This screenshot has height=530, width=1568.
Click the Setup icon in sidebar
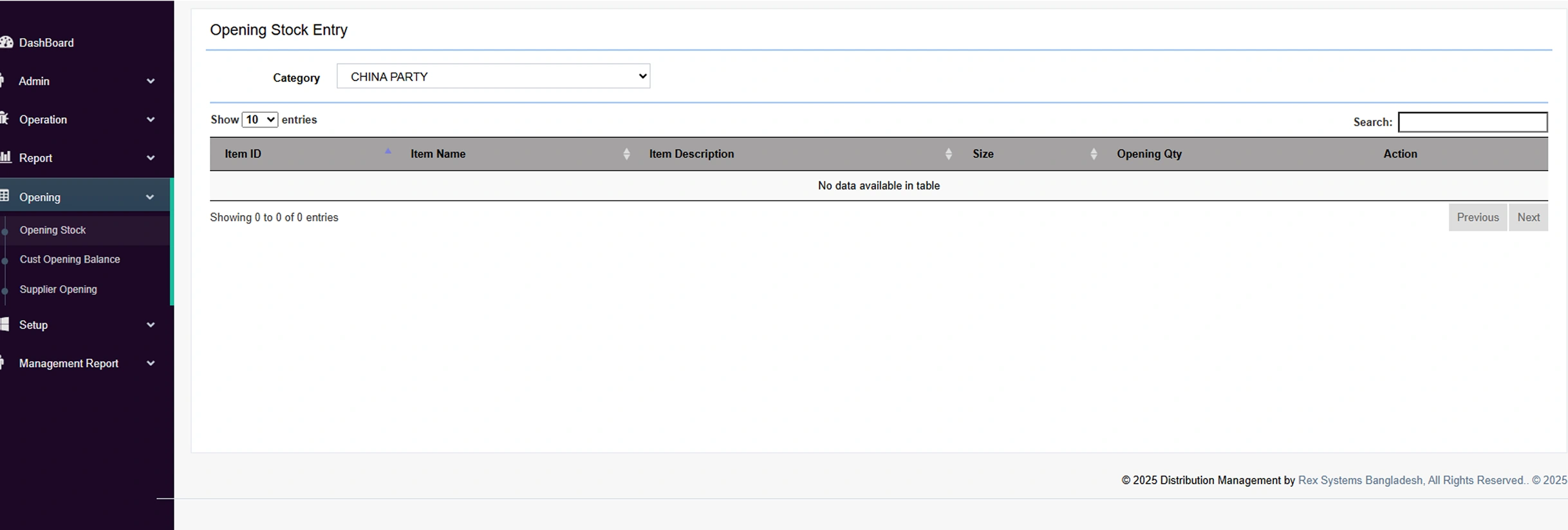5,325
